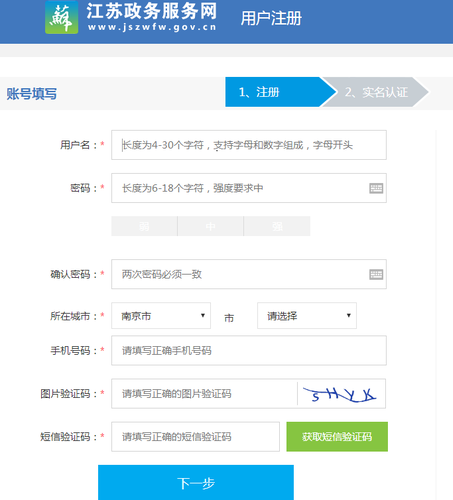Click the 确认密码 label

pos(73,274)
